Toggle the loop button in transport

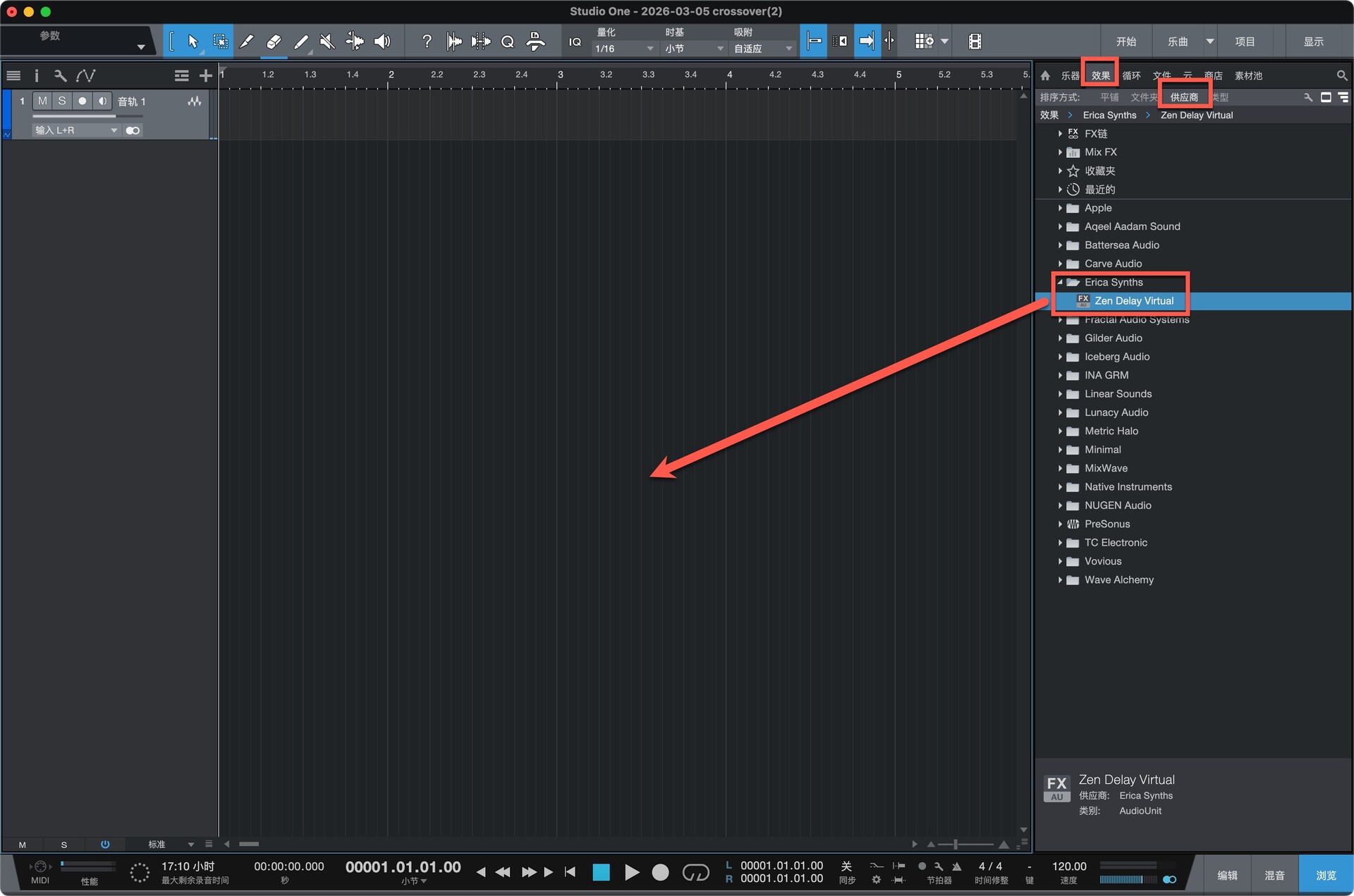tap(695, 873)
